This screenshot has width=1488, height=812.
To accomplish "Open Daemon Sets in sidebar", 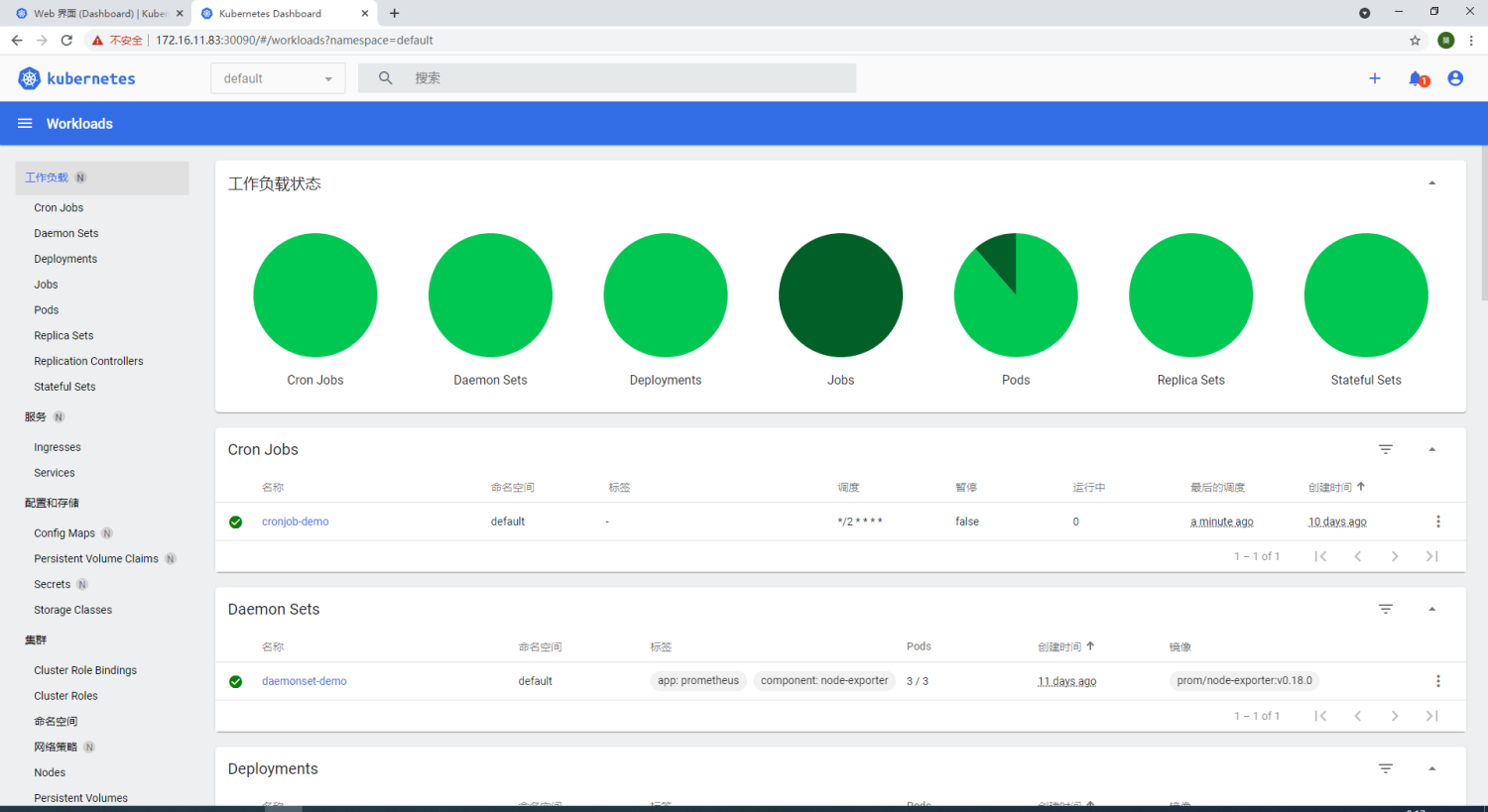I will (x=66, y=233).
